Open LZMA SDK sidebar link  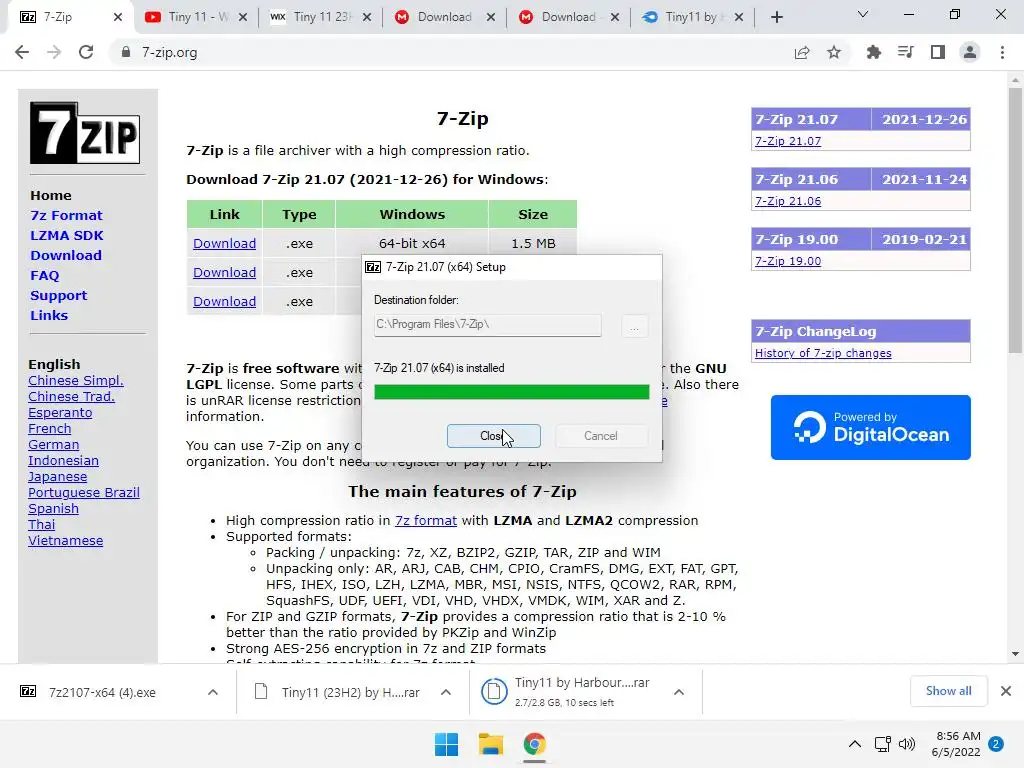67,235
